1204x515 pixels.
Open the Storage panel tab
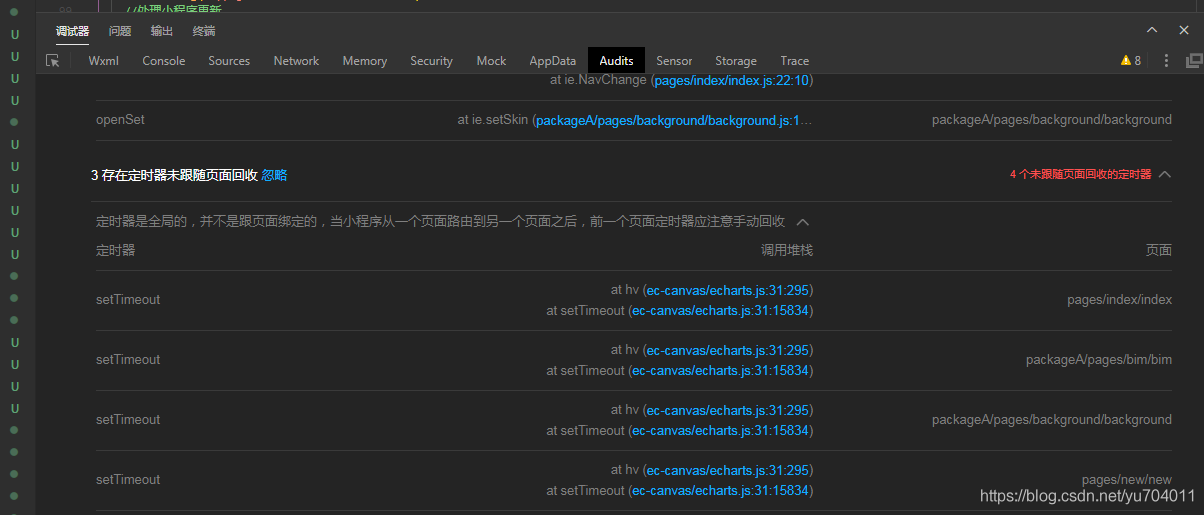coord(736,61)
